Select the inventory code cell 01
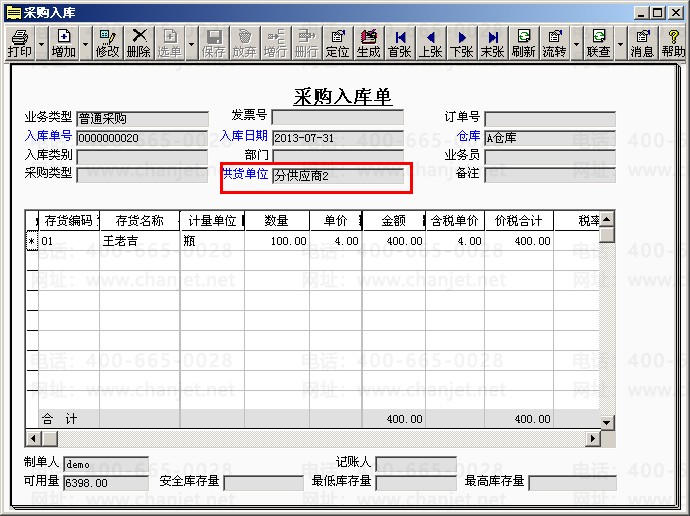 coord(69,241)
